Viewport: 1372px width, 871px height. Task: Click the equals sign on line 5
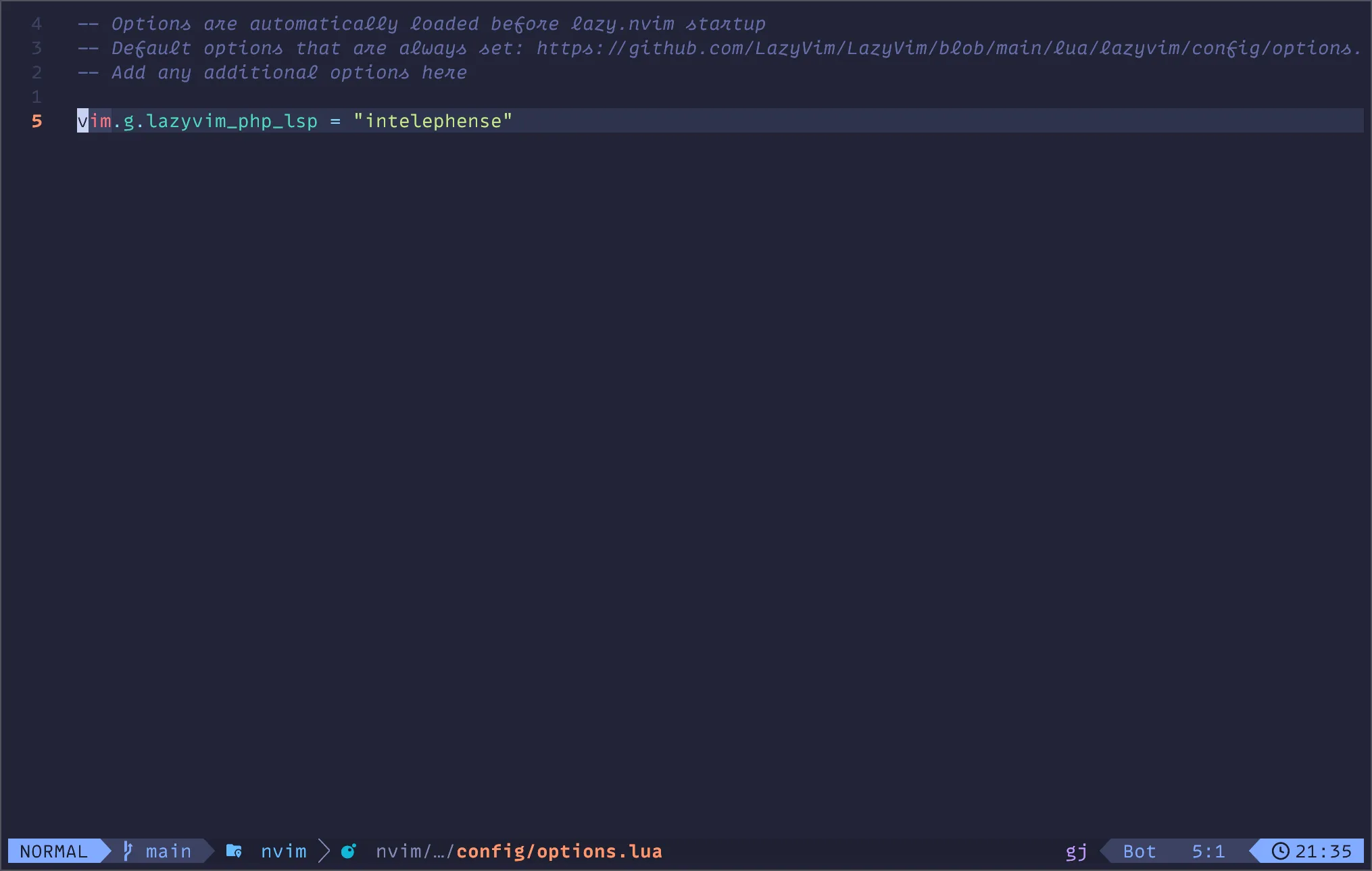tap(335, 122)
